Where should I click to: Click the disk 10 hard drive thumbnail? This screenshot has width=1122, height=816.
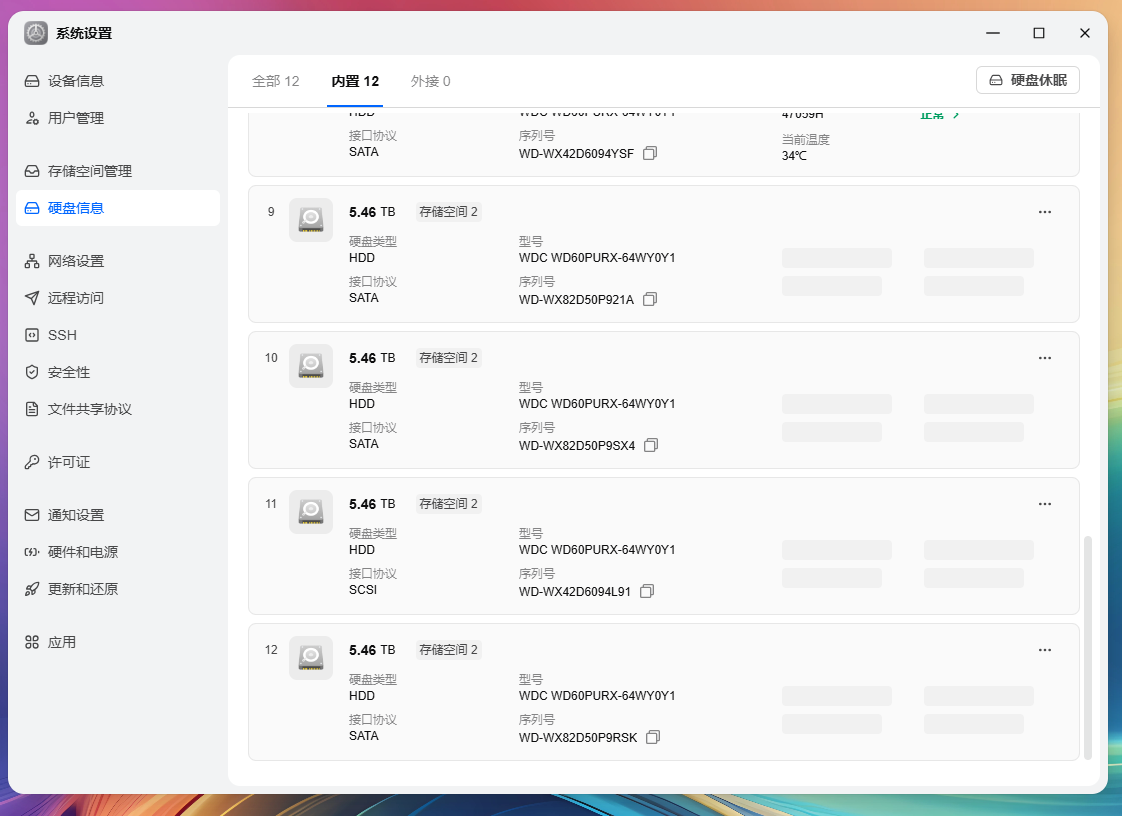click(x=311, y=366)
